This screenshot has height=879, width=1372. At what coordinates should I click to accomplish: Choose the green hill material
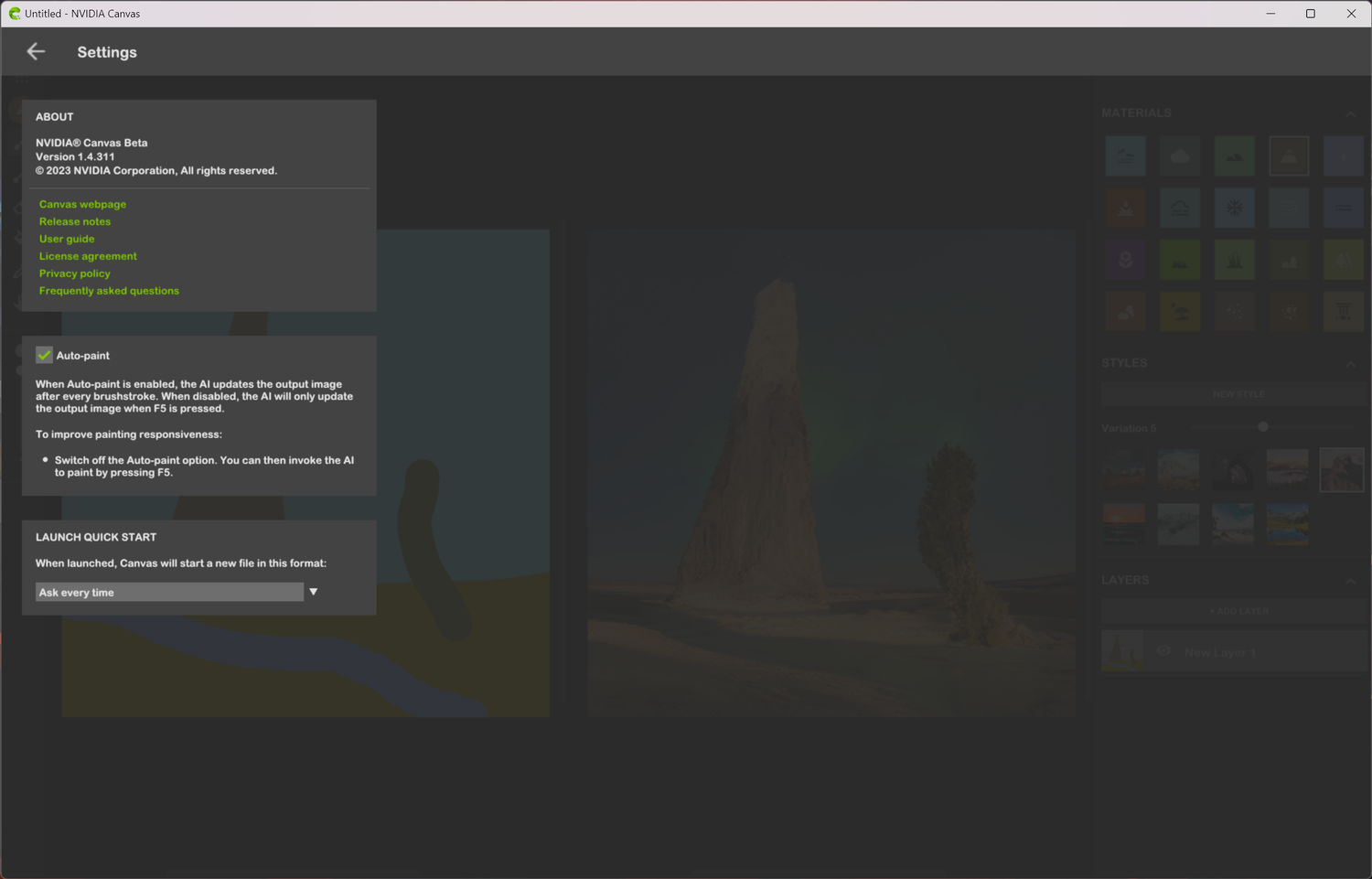pos(1234,156)
